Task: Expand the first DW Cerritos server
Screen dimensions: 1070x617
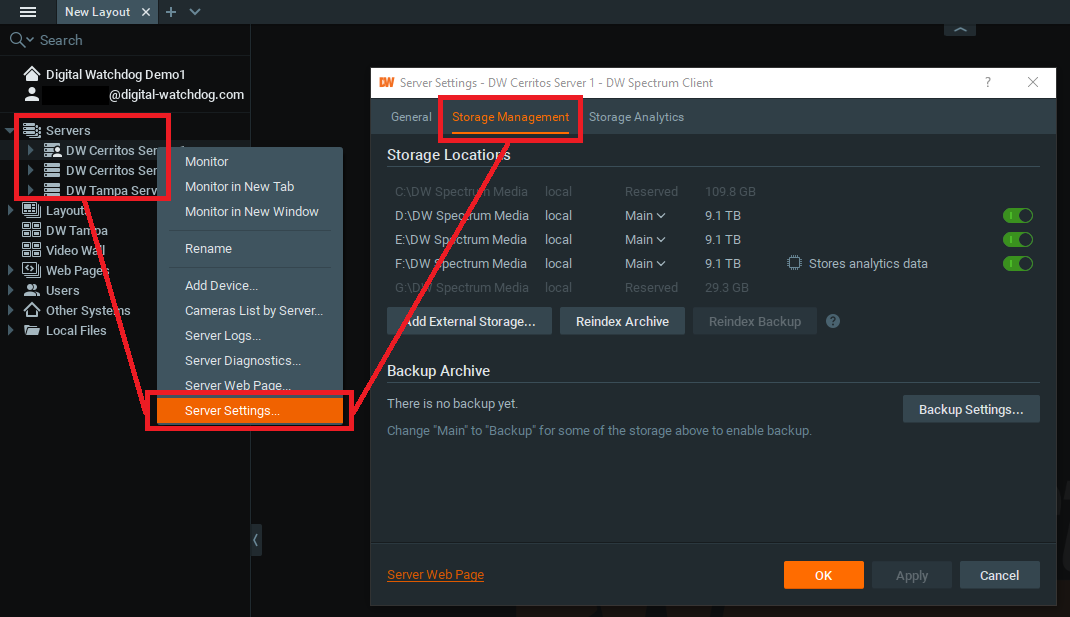Action: pos(30,150)
